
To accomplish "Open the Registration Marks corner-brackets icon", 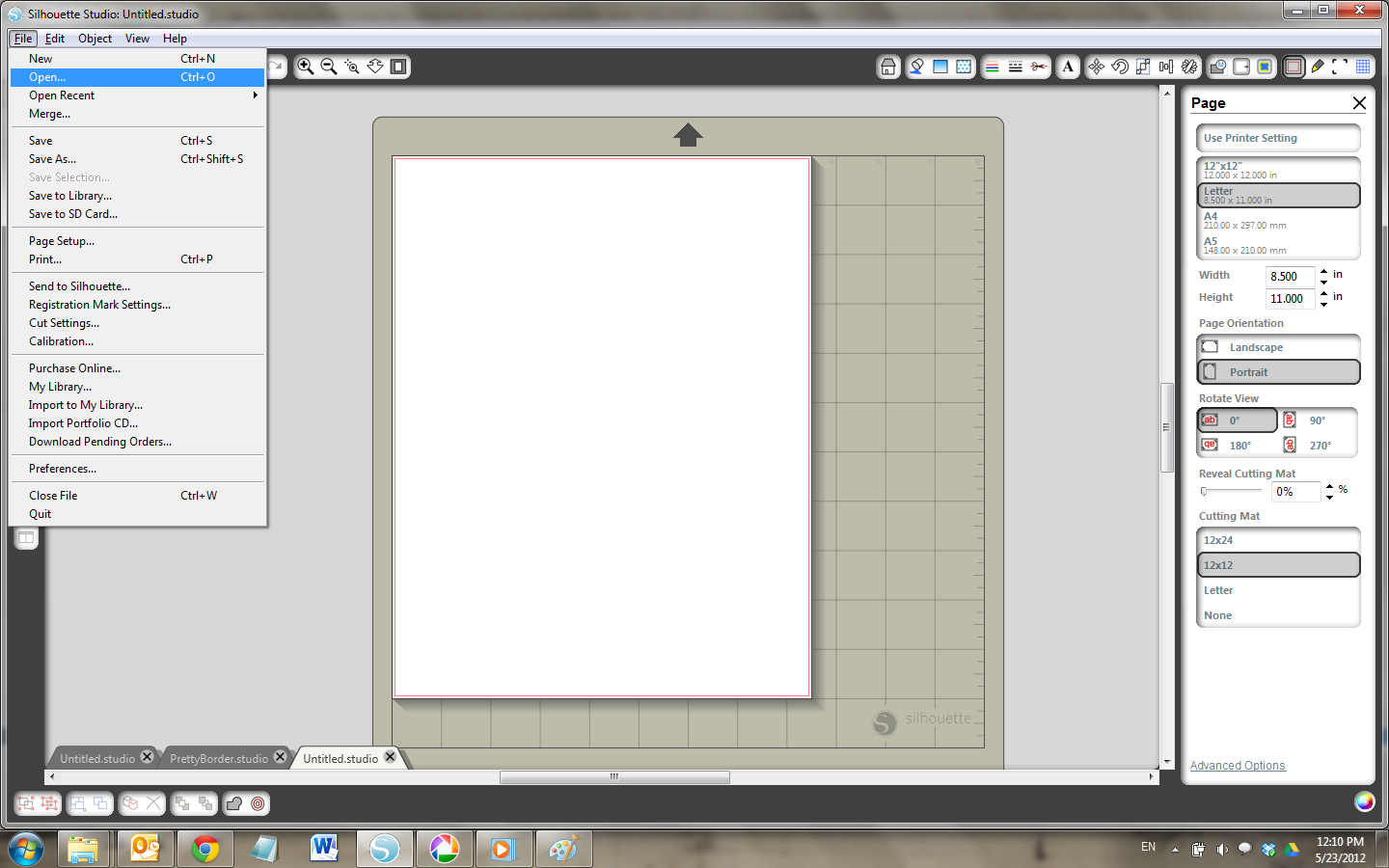I will [1340, 67].
